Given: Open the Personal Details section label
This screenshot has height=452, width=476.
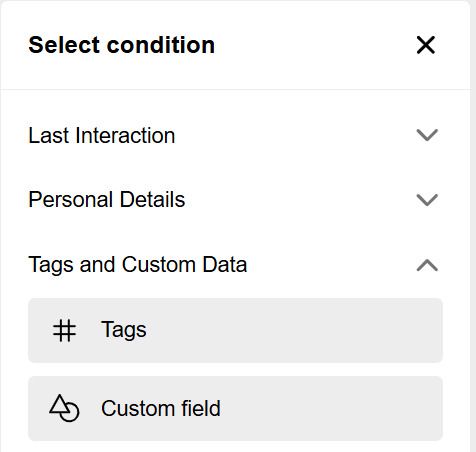Looking at the screenshot, I should click(107, 200).
